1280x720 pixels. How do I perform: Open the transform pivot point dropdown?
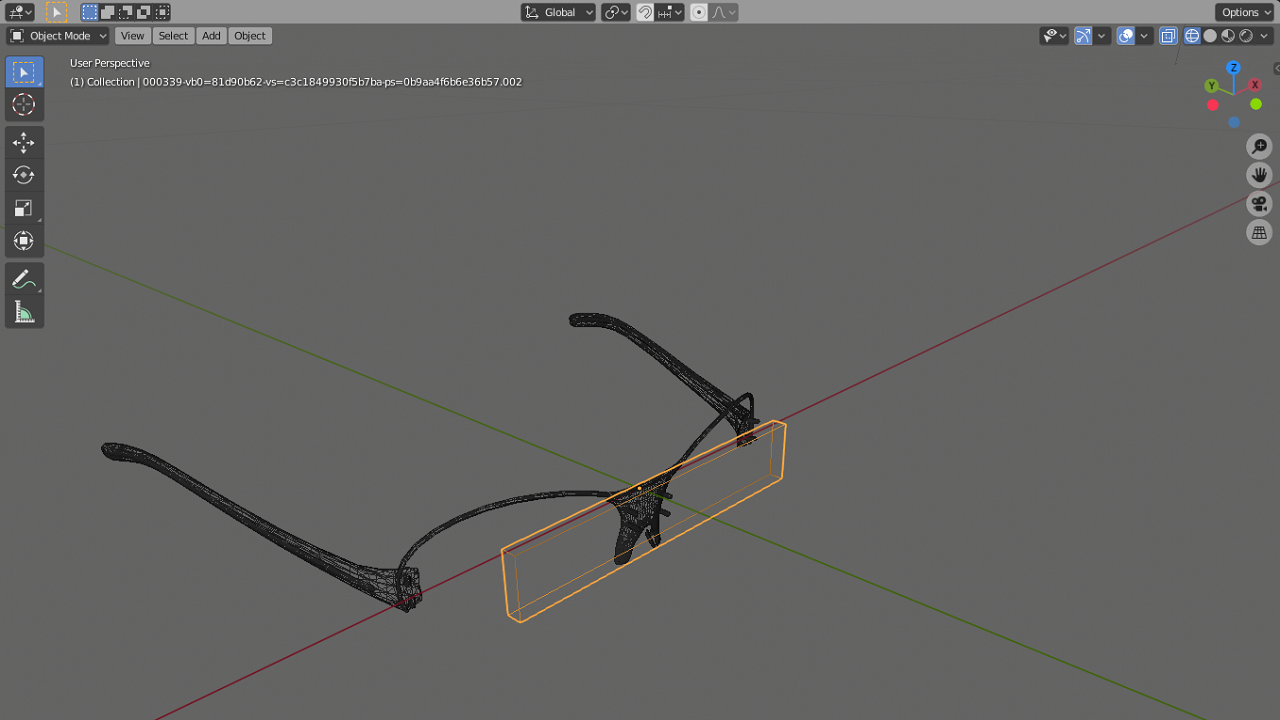616,12
